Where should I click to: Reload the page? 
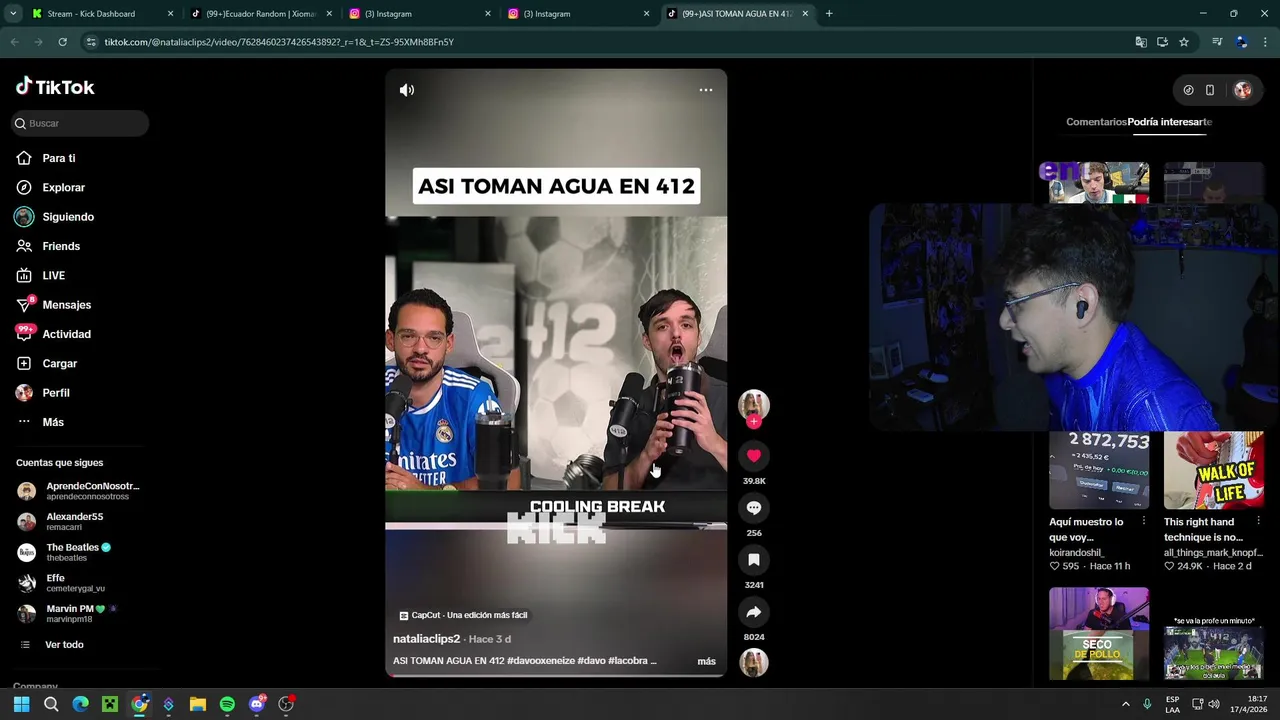tap(62, 42)
